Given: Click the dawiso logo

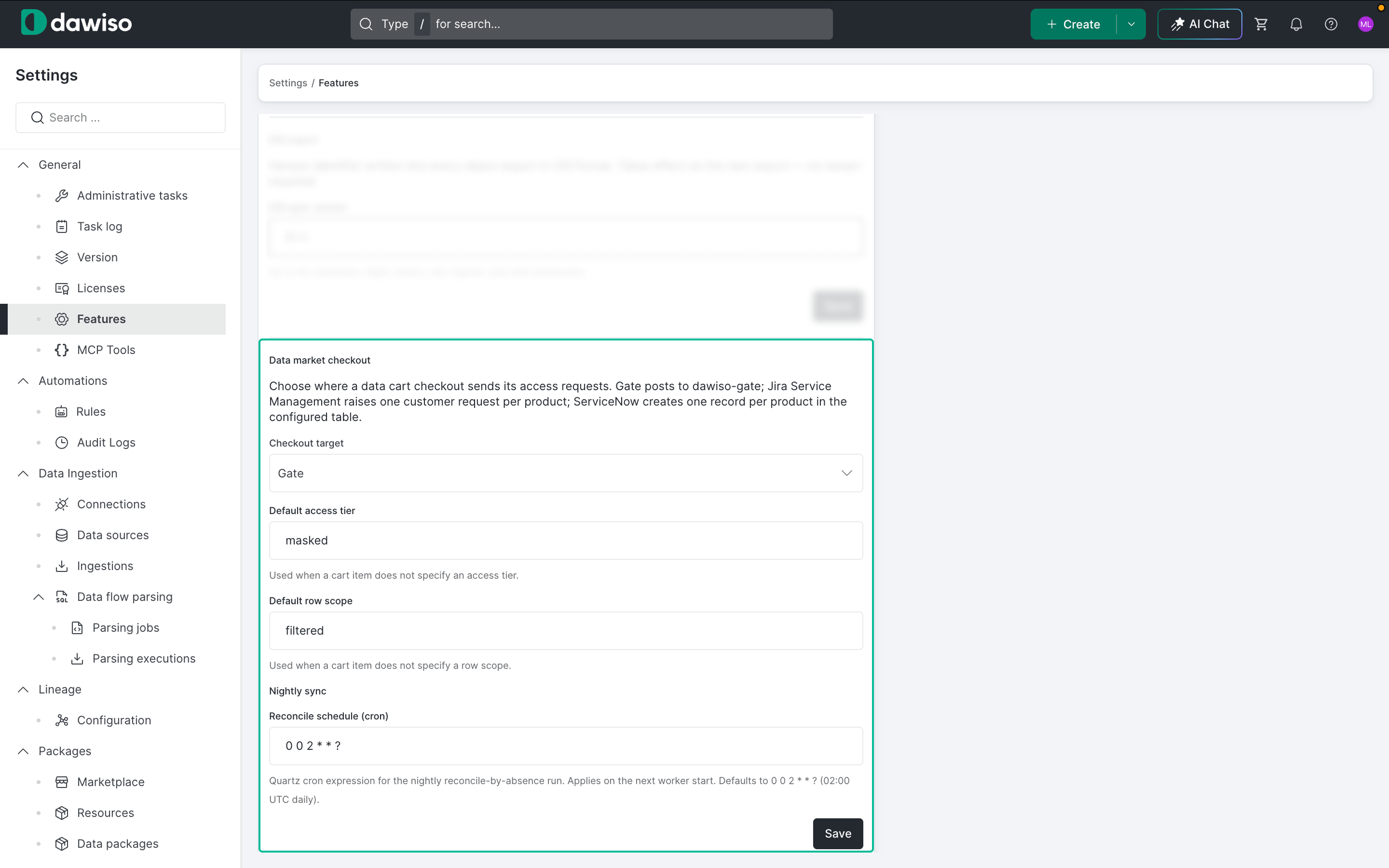Looking at the screenshot, I should tap(76, 23).
